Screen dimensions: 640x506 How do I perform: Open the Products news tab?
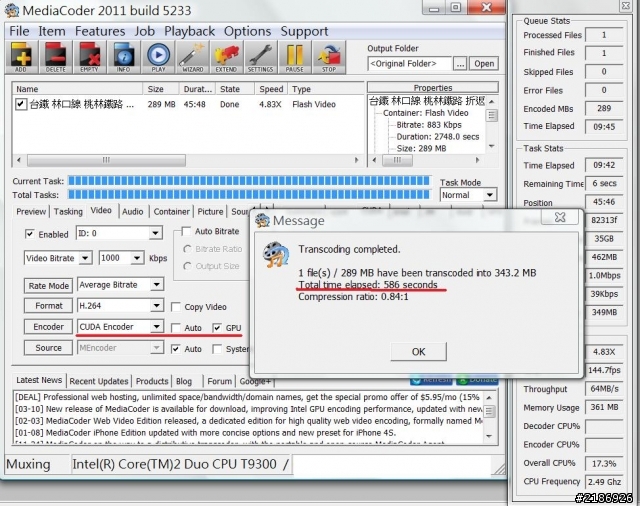click(152, 381)
